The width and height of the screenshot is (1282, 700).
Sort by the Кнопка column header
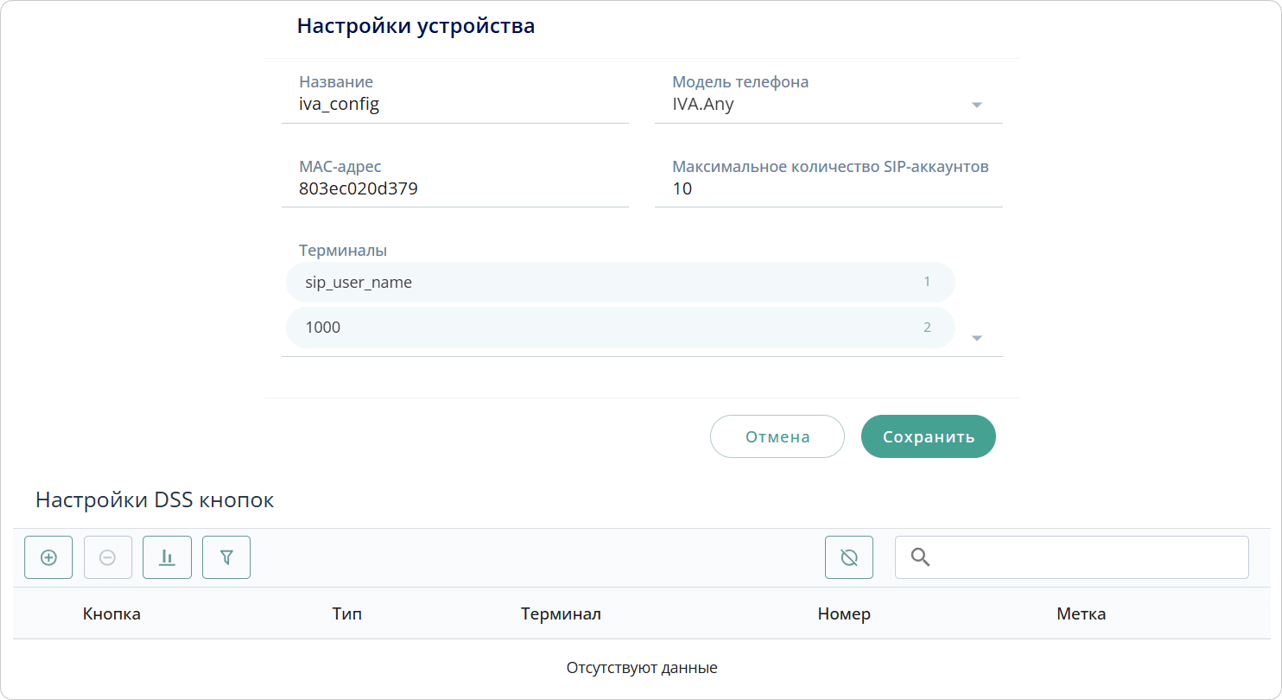(111, 614)
